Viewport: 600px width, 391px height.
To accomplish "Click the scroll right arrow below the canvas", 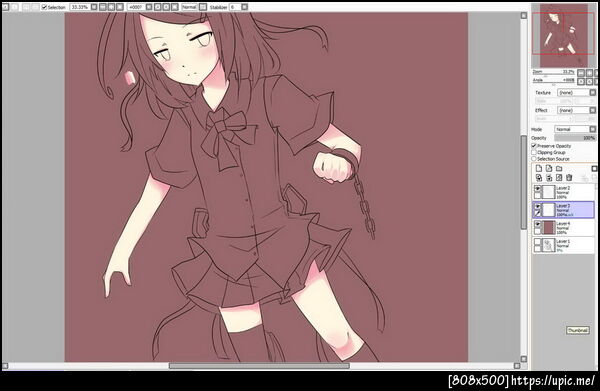I will point(517,366).
